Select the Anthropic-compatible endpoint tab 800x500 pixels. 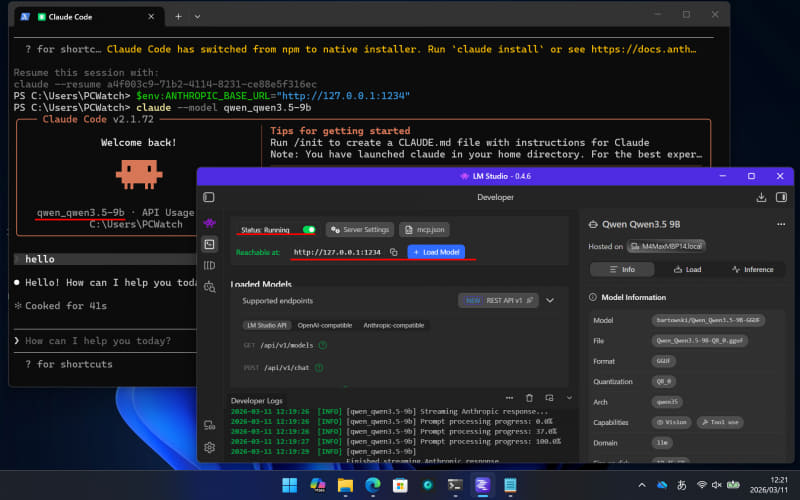393,326
